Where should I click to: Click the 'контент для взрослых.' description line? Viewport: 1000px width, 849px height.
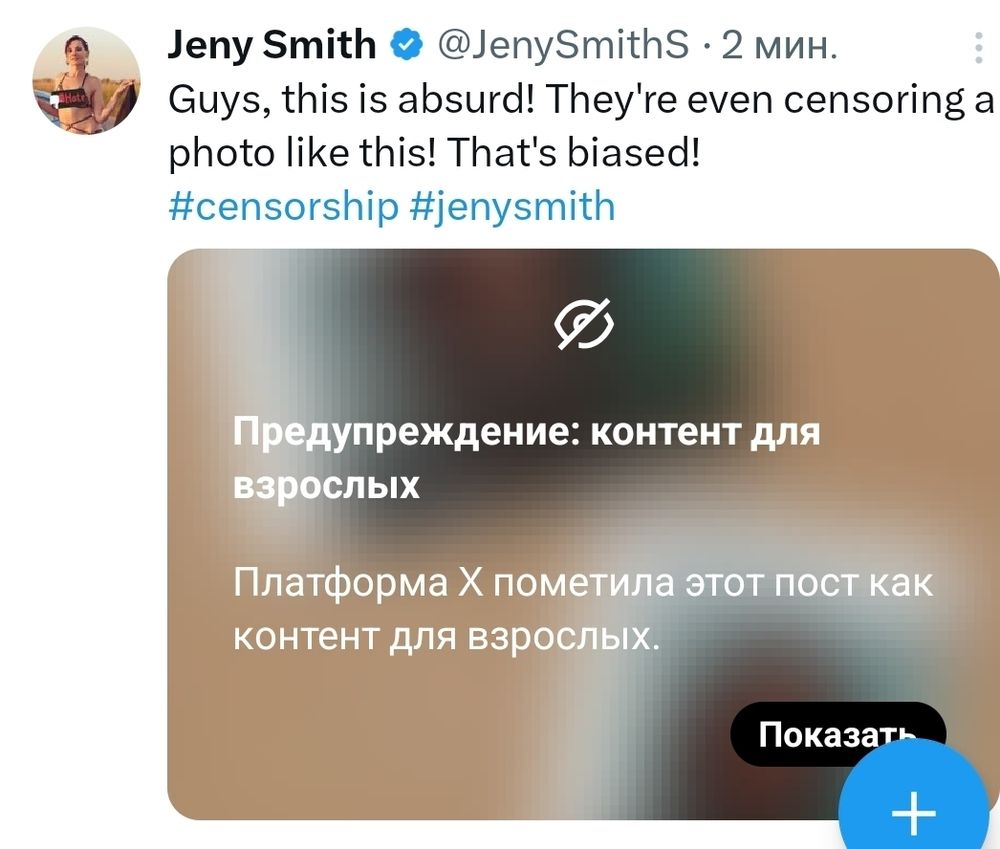click(x=446, y=636)
